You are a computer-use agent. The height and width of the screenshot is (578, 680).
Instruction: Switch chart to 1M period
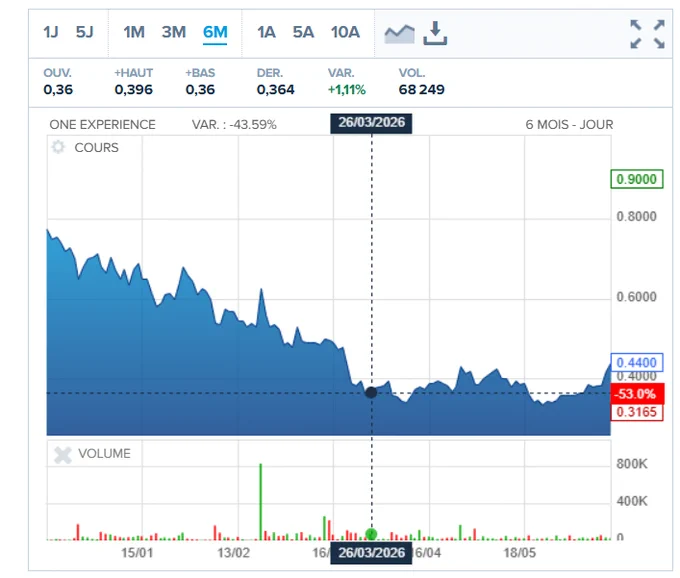pos(134,32)
